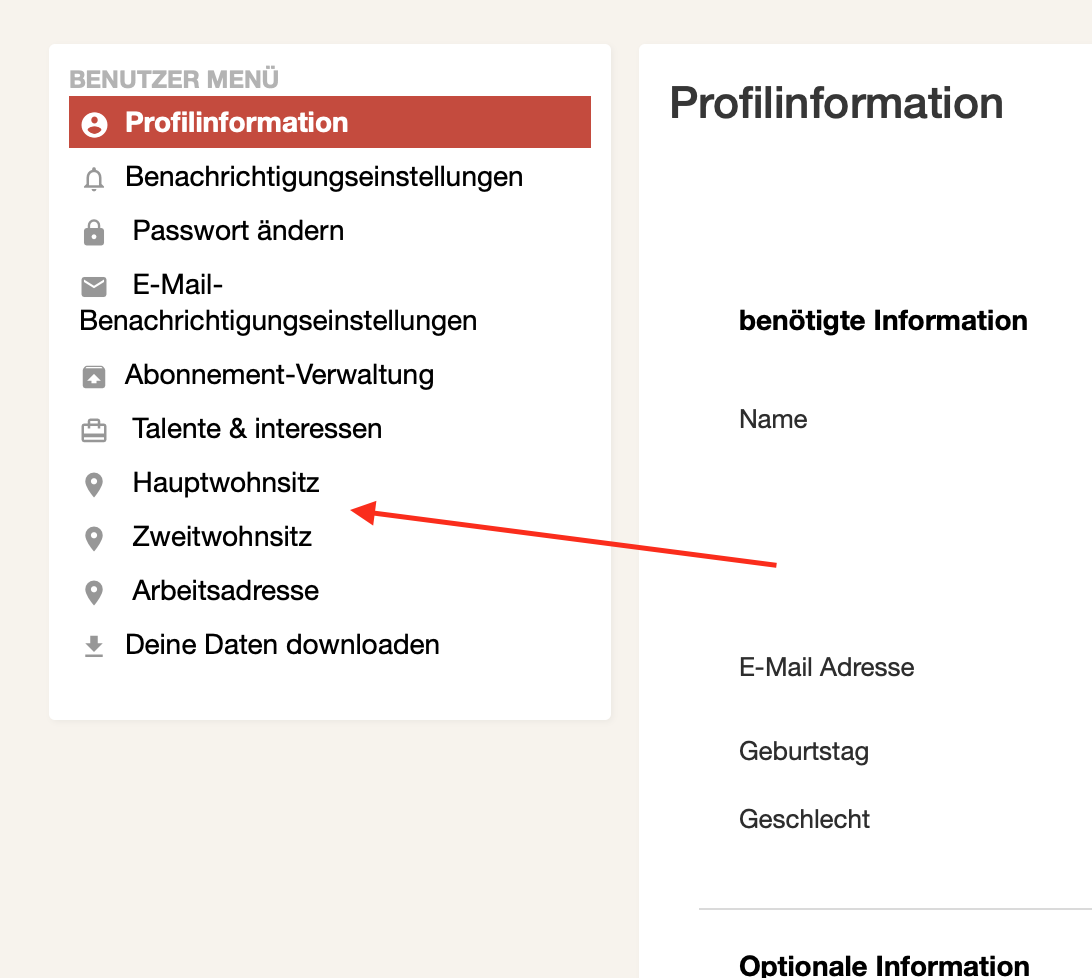The width and height of the screenshot is (1092, 978).
Task: Click the envelope icon for E-Mail-Benachrichtigungseinstellungen
Action: point(94,287)
